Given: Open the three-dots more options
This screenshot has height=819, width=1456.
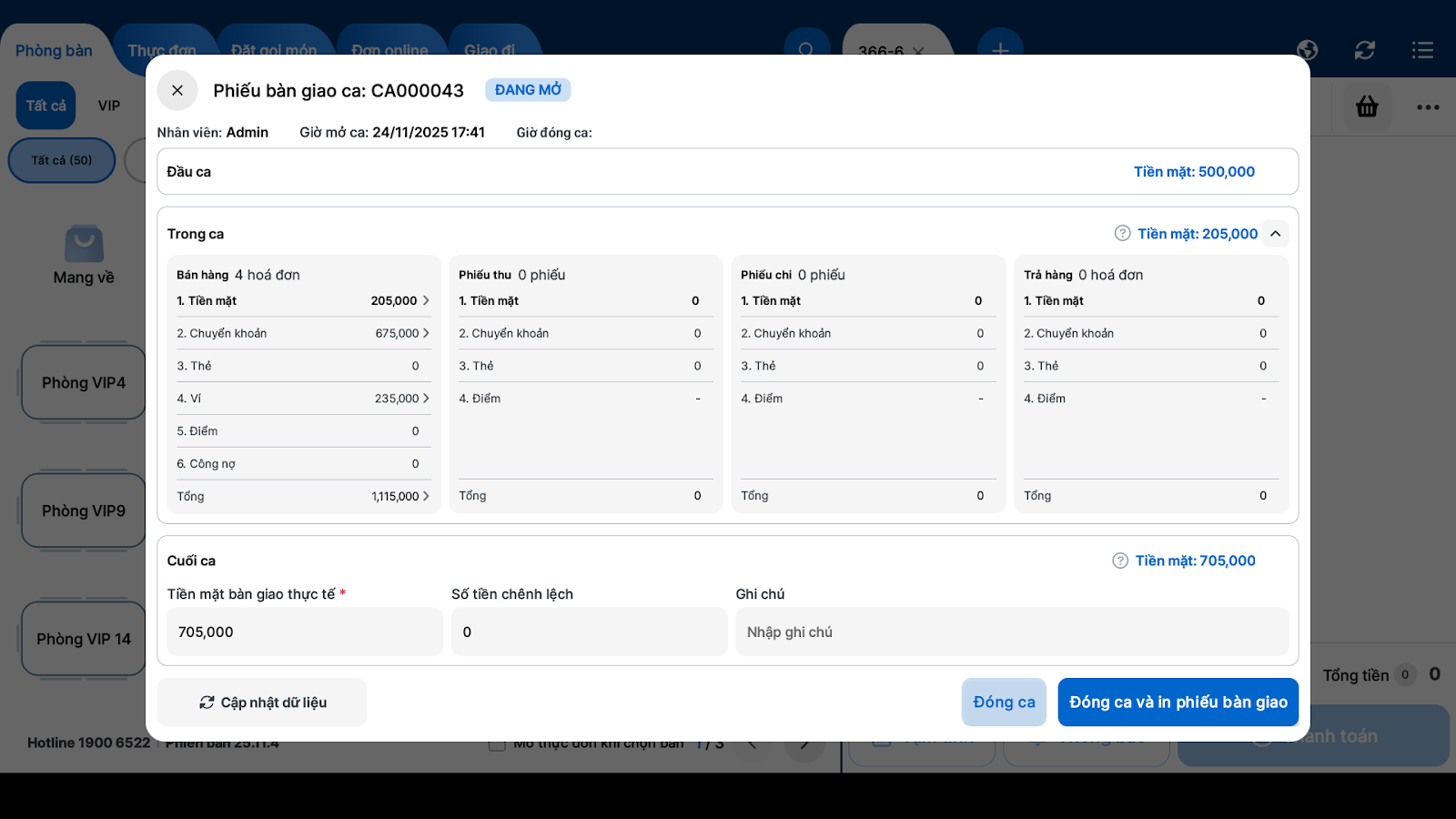Looking at the screenshot, I should point(1428,107).
